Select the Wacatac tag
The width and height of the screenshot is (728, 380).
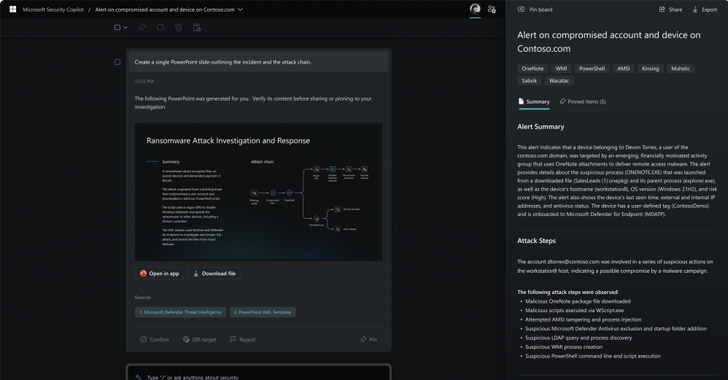tap(559, 80)
